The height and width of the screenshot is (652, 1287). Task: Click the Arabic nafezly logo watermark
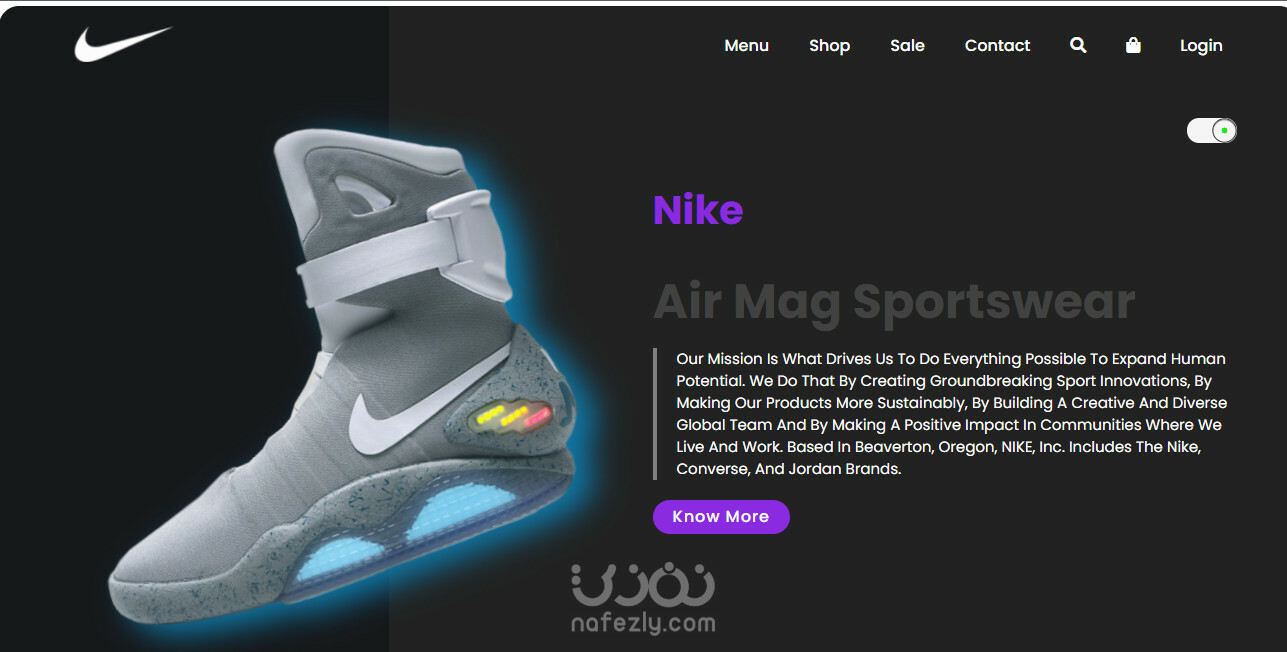point(643,585)
